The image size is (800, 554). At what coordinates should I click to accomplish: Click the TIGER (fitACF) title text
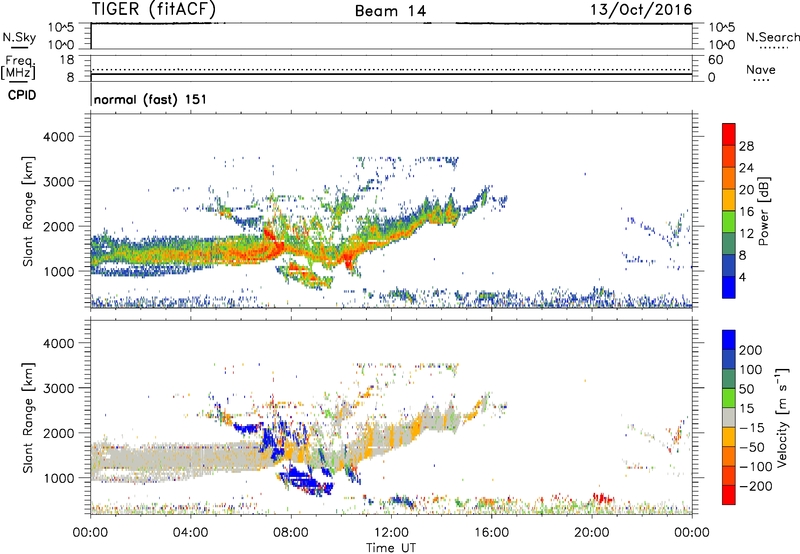[154, 10]
